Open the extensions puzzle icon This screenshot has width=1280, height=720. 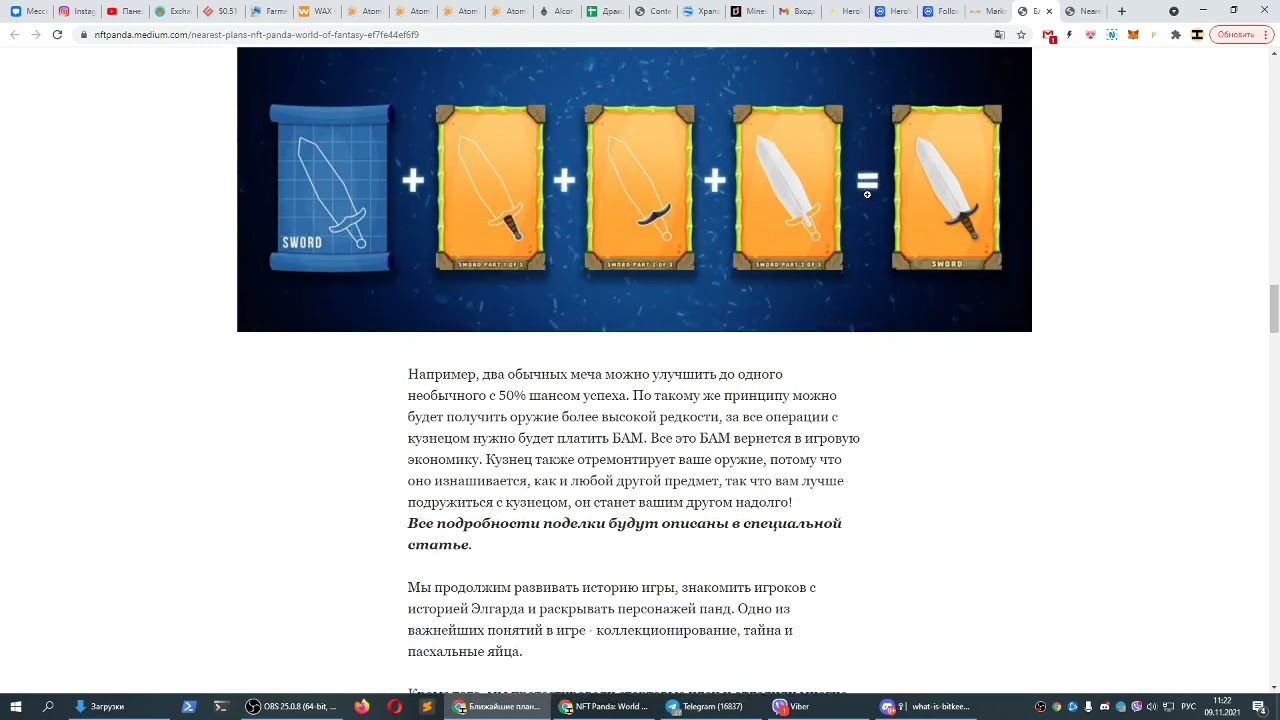[x=1175, y=35]
